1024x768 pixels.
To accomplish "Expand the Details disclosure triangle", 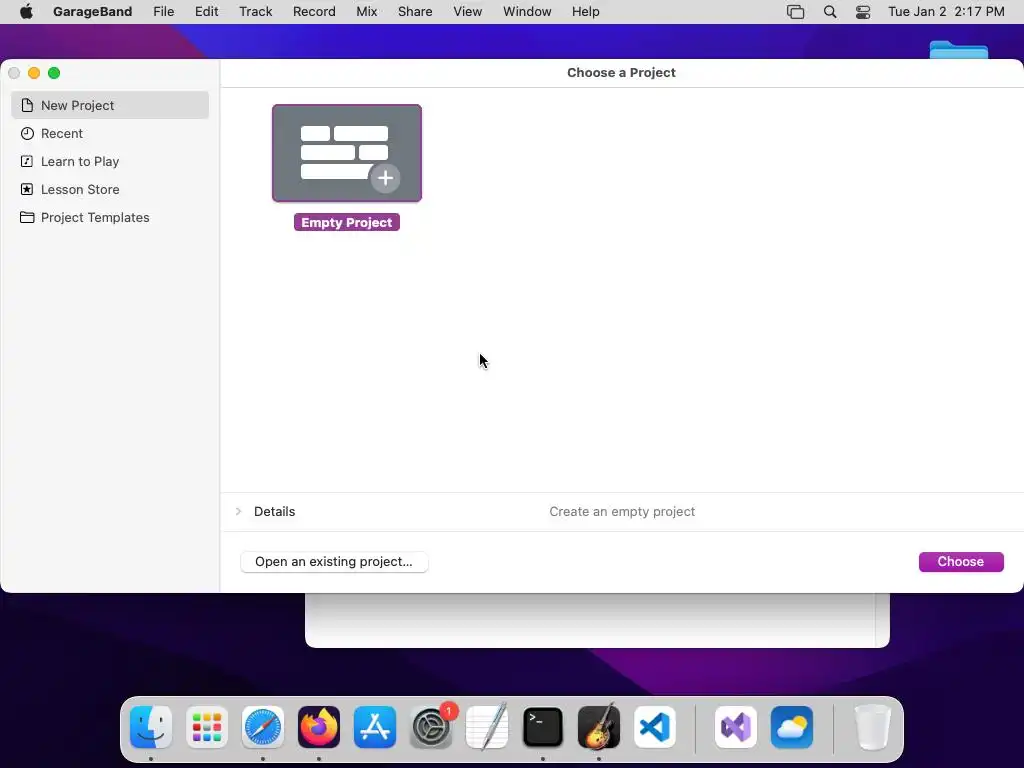I will (x=238, y=511).
